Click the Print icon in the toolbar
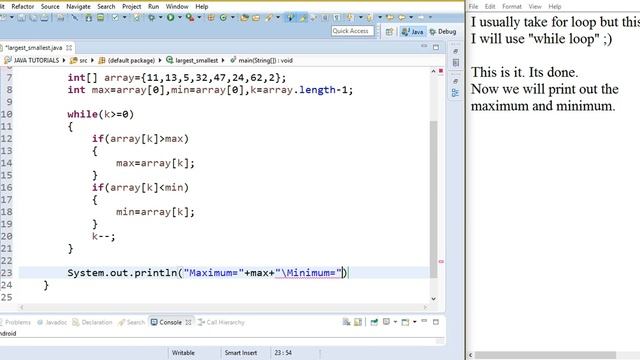 click(x=60, y=18)
